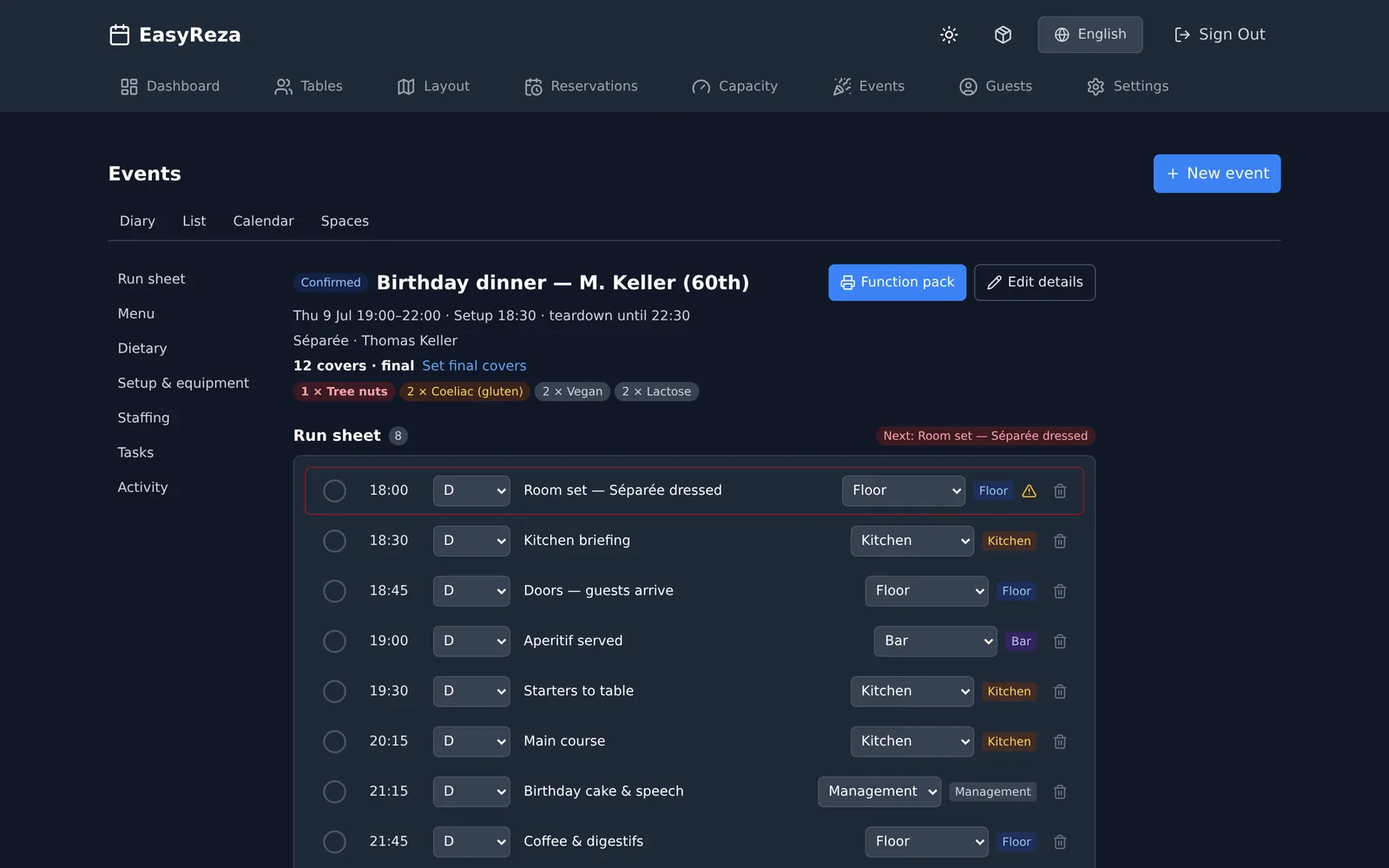The image size is (1389, 868).
Task: Delete the Starters to table row
Action: click(1060, 692)
